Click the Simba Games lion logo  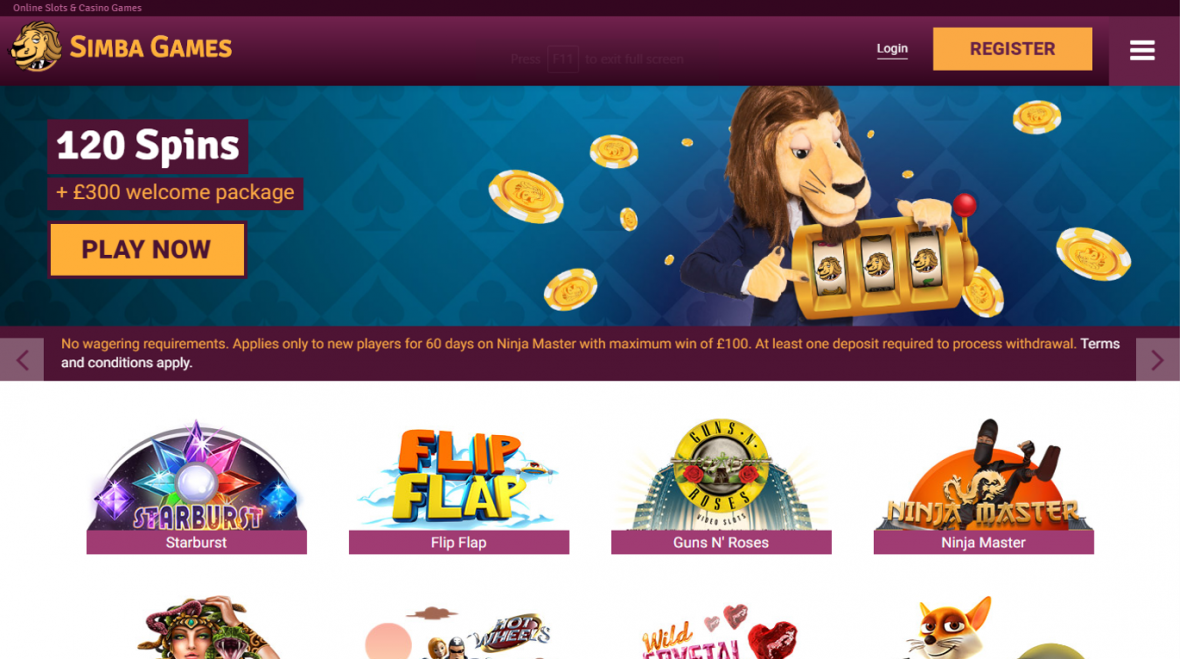pyautogui.click(x=35, y=47)
